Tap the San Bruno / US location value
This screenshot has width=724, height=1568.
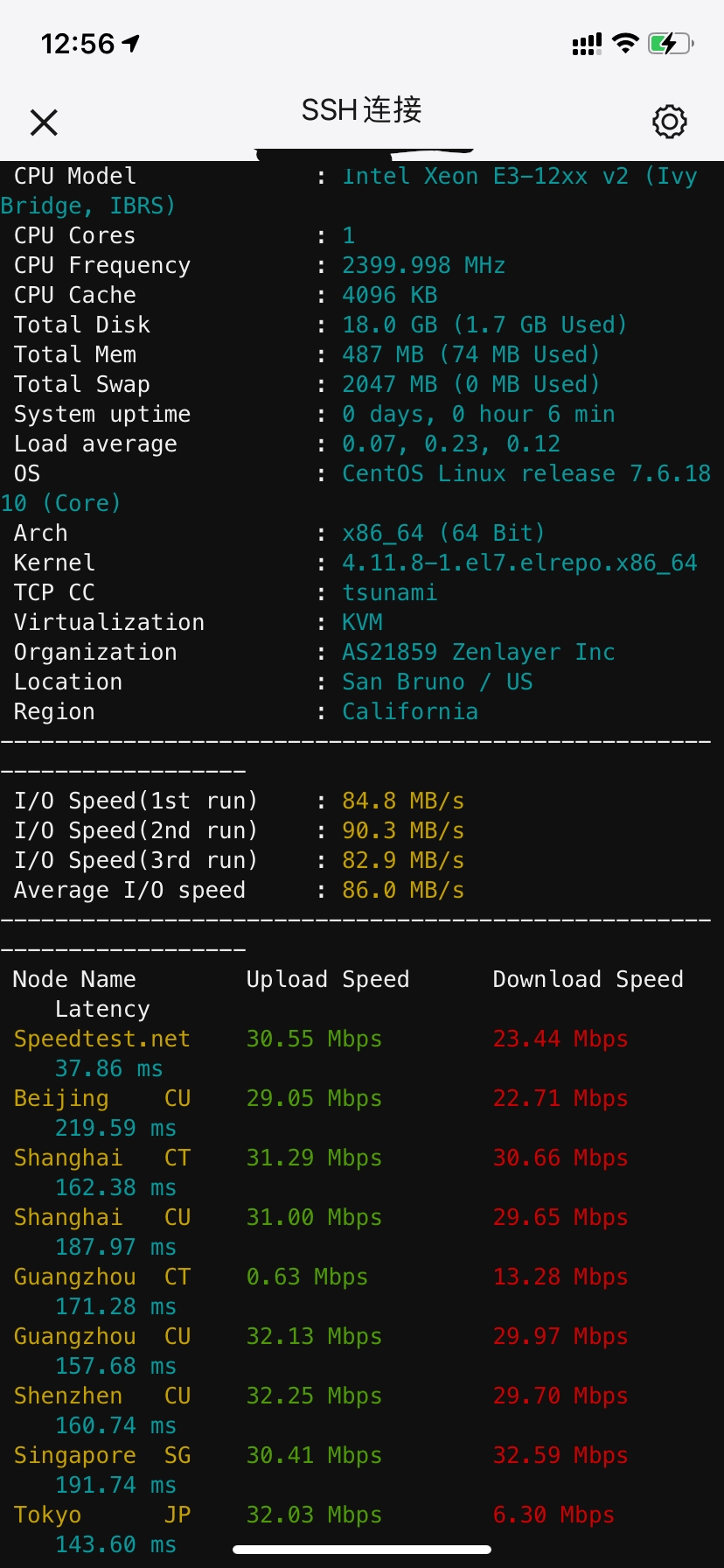click(x=437, y=682)
